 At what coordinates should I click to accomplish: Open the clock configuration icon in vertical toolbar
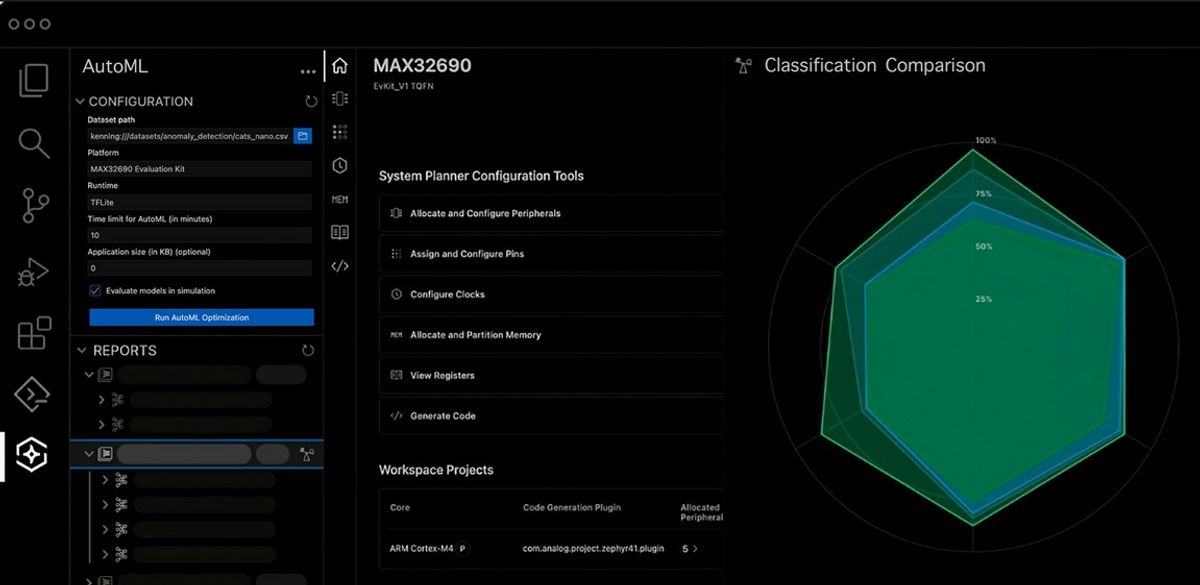point(340,165)
